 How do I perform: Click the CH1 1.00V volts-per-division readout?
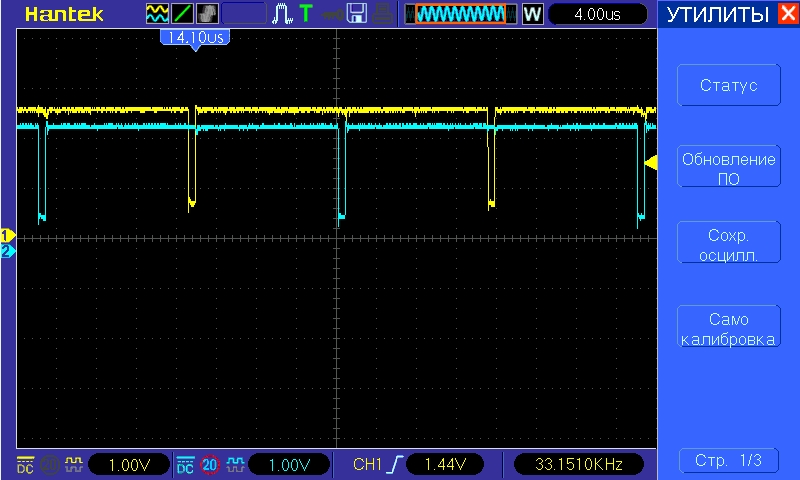pyautogui.click(x=126, y=465)
